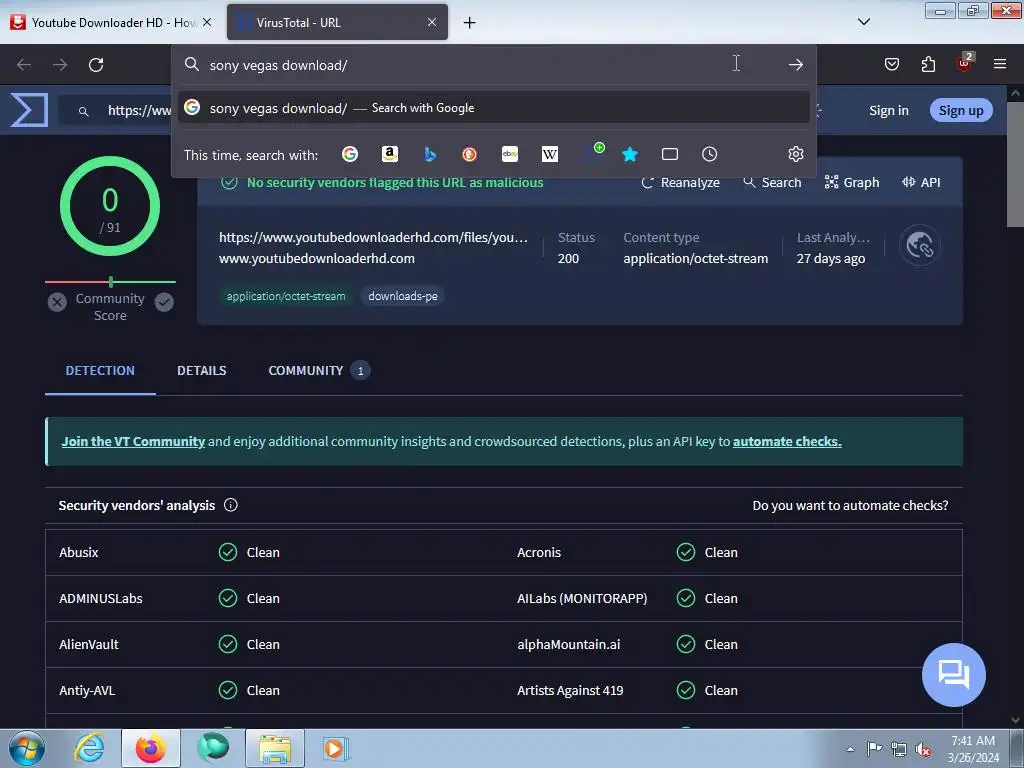Open search settings gear icon
This screenshot has height=768, width=1024.
tap(795, 154)
